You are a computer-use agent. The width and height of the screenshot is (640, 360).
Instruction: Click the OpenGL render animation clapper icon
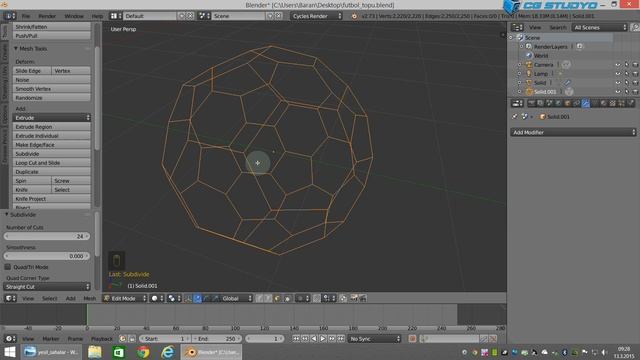tap(362, 298)
